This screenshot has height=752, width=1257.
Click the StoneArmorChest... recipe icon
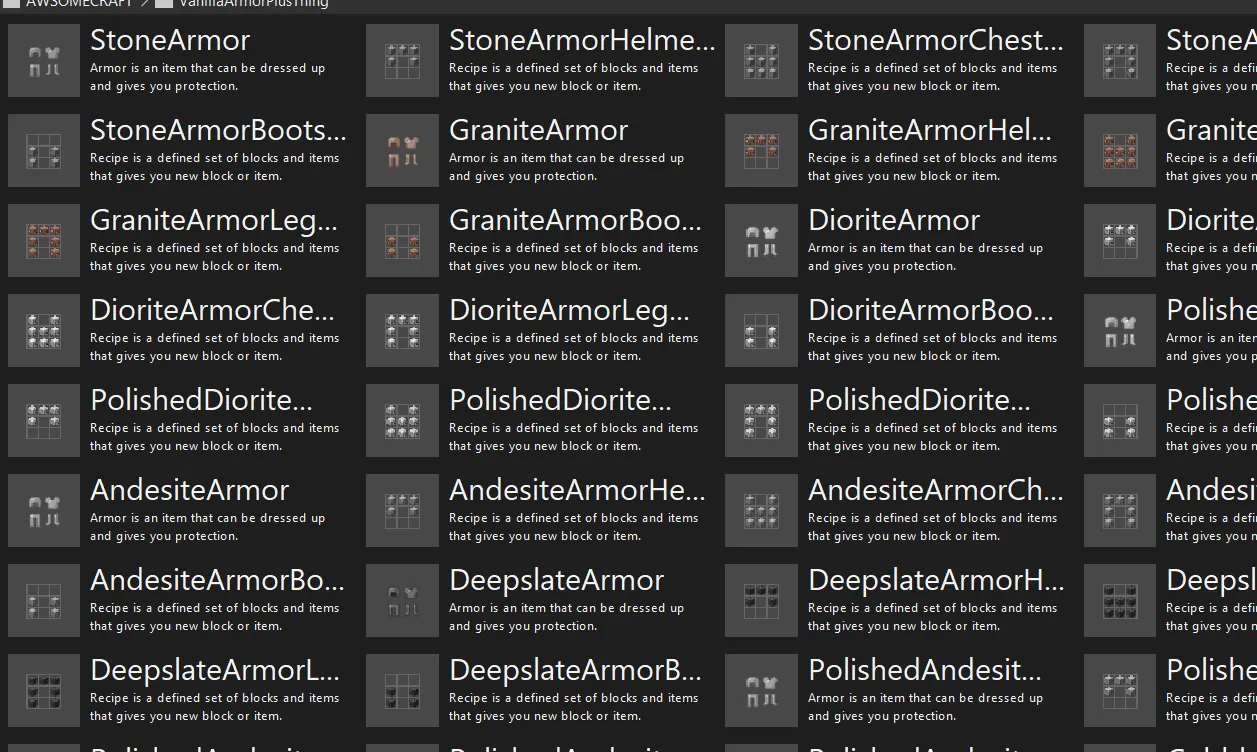[x=762, y=61]
